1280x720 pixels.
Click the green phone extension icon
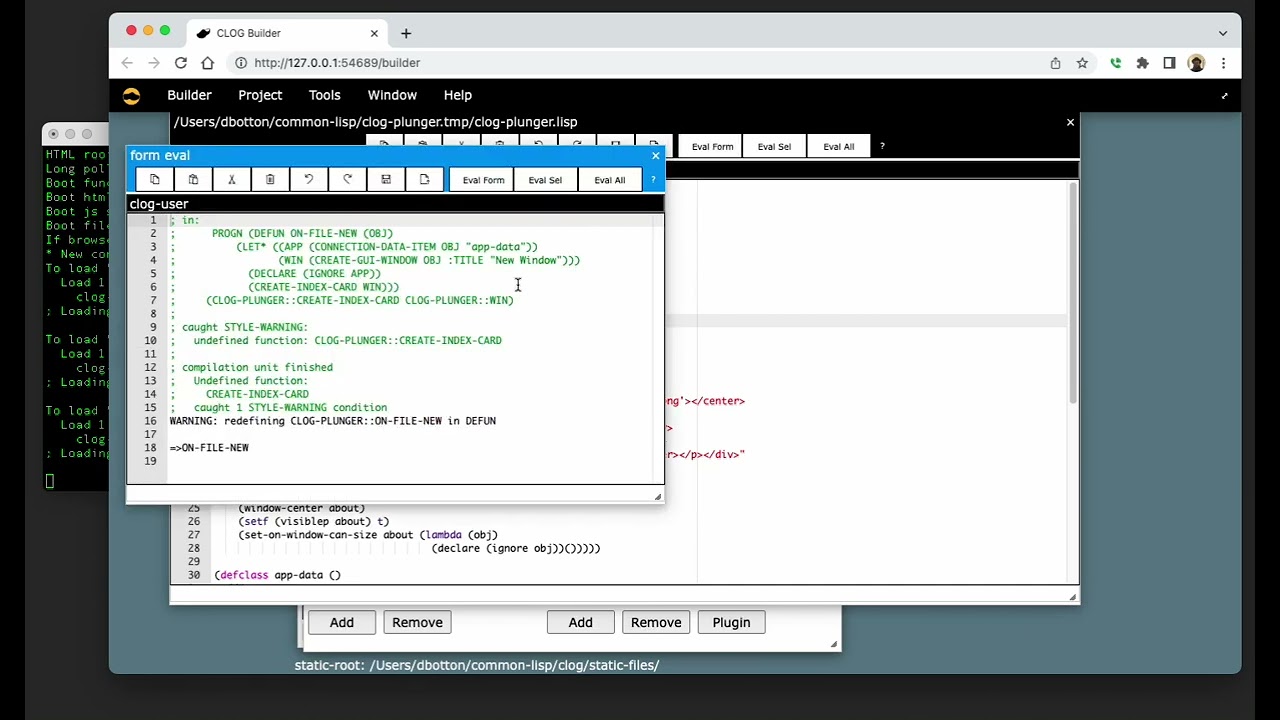1115,63
